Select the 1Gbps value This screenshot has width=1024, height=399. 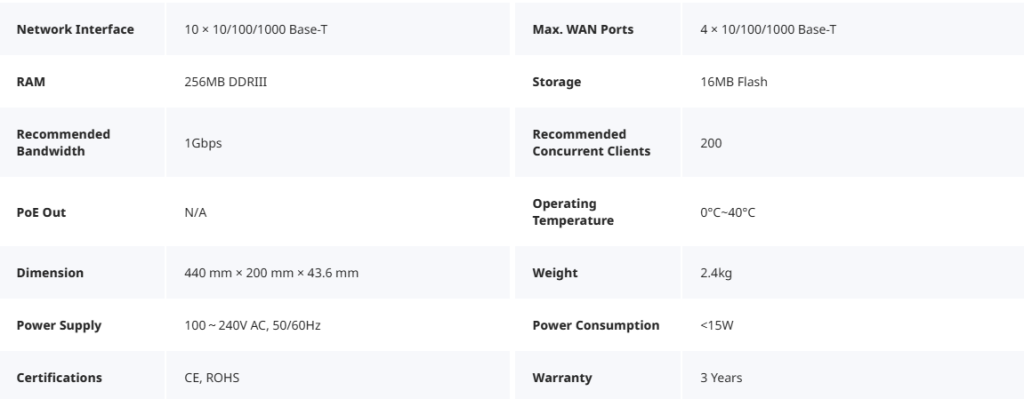coord(203,143)
